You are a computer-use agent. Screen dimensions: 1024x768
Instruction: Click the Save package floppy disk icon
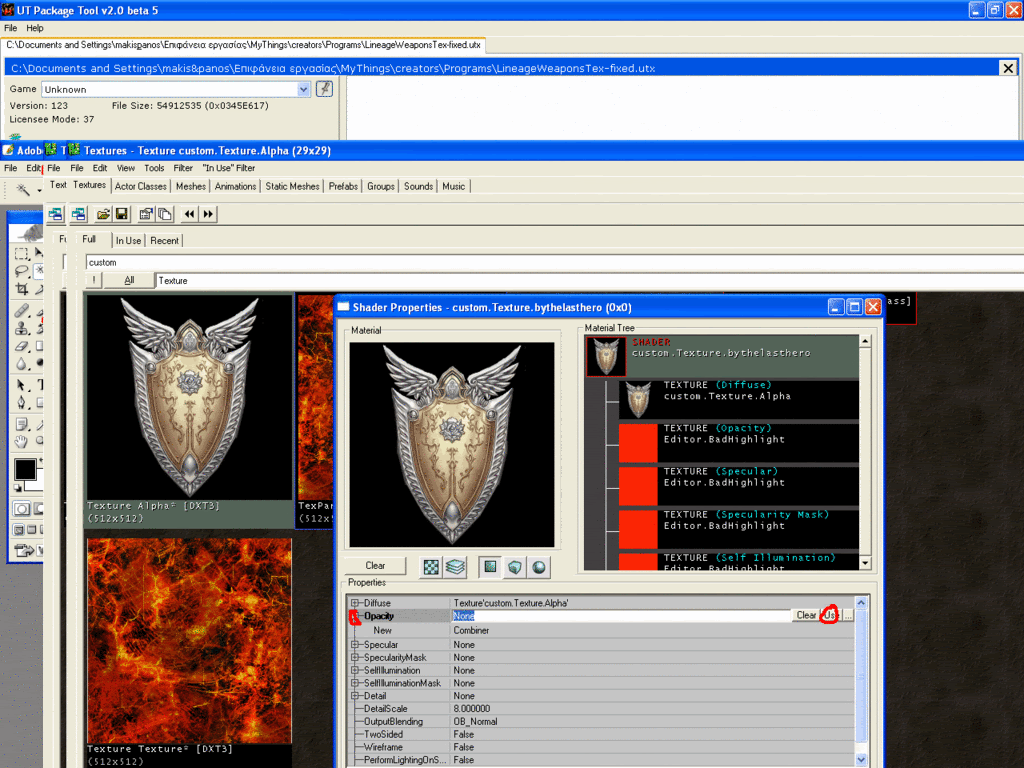(x=121, y=214)
